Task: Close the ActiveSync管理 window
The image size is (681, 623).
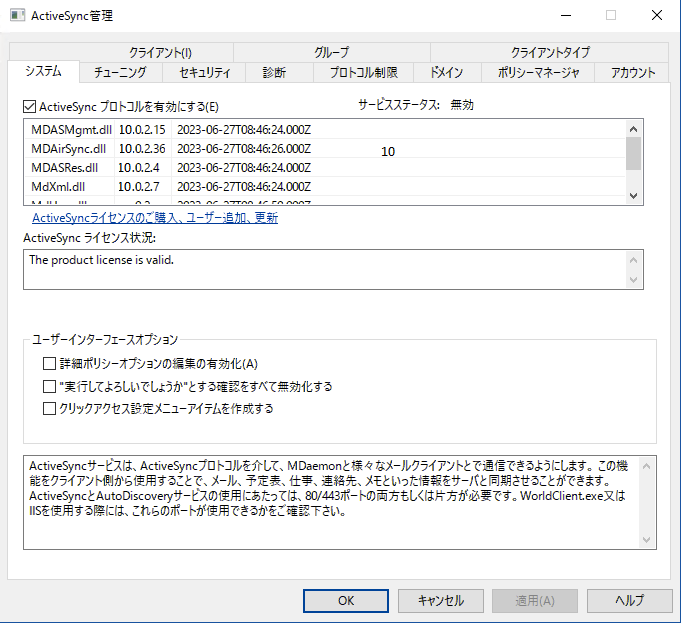Action: click(657, 15)
